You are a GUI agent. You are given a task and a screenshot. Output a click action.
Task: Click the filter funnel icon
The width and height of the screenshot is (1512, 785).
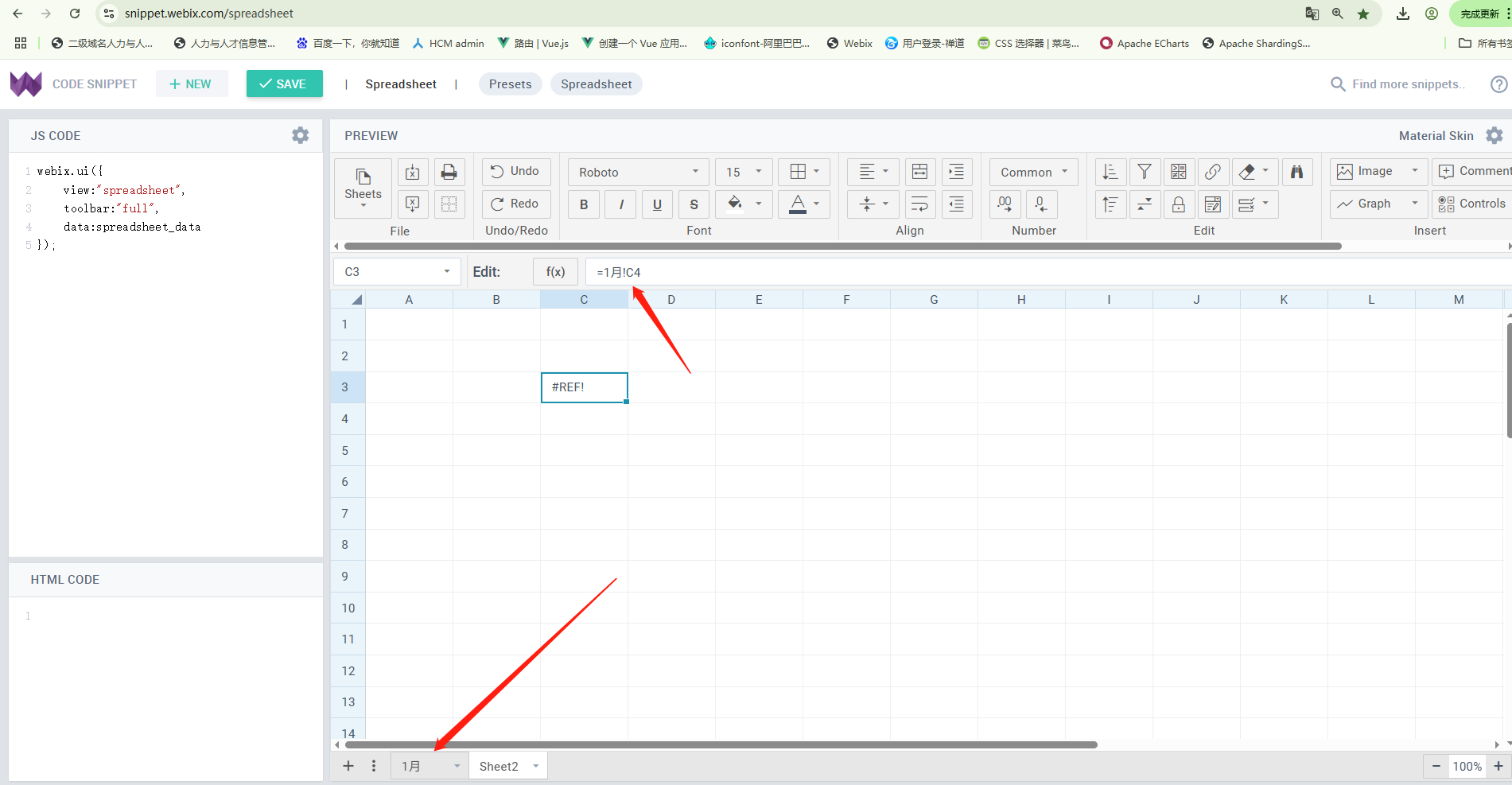tap(1144, 172)
